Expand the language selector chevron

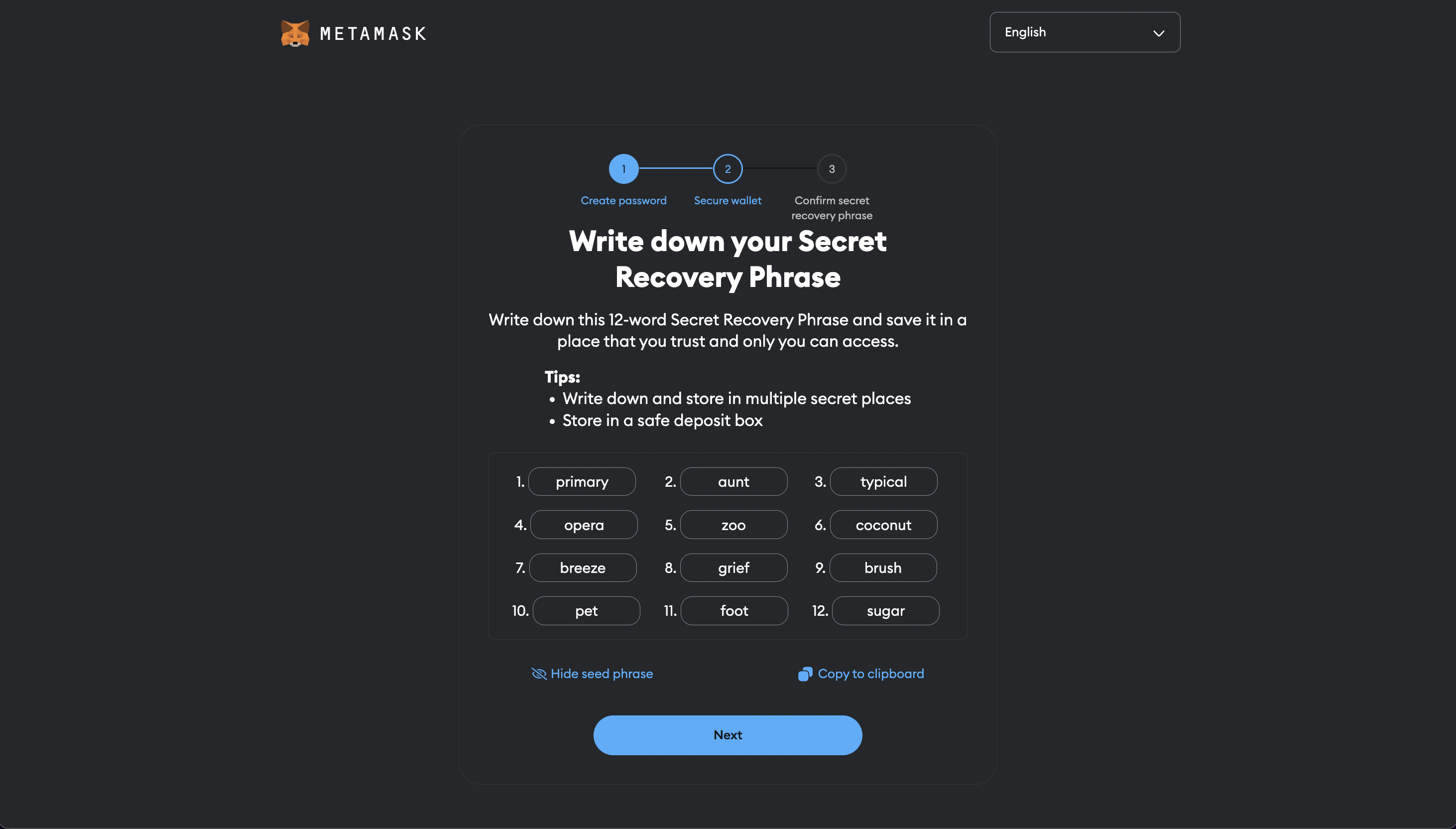coord(1158,32)
